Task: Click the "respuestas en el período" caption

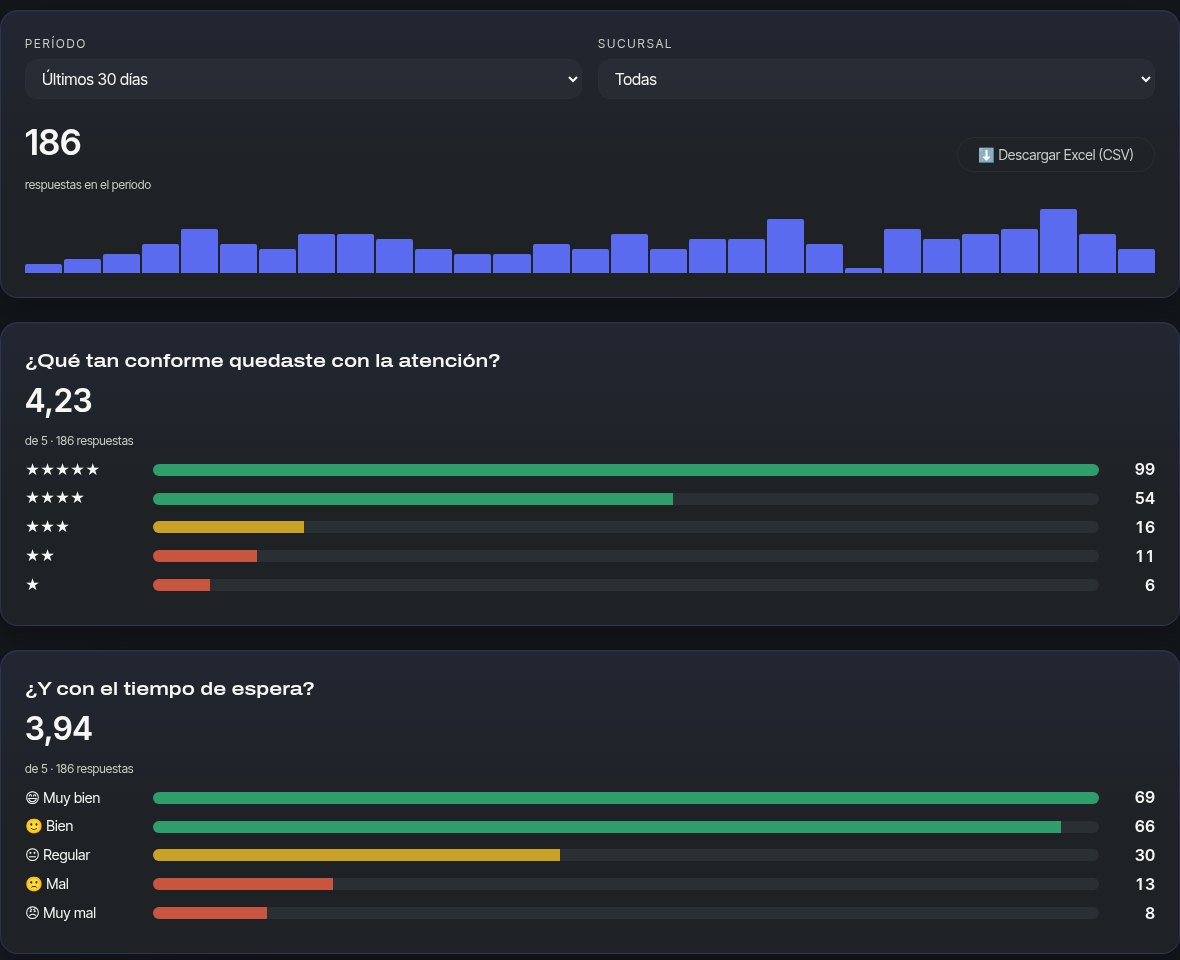Action: [88, 185]
